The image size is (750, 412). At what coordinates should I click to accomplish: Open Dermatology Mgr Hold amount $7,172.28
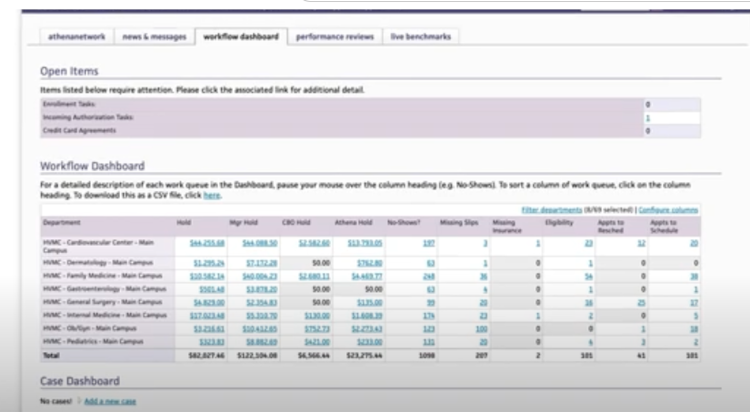[262, 263]
